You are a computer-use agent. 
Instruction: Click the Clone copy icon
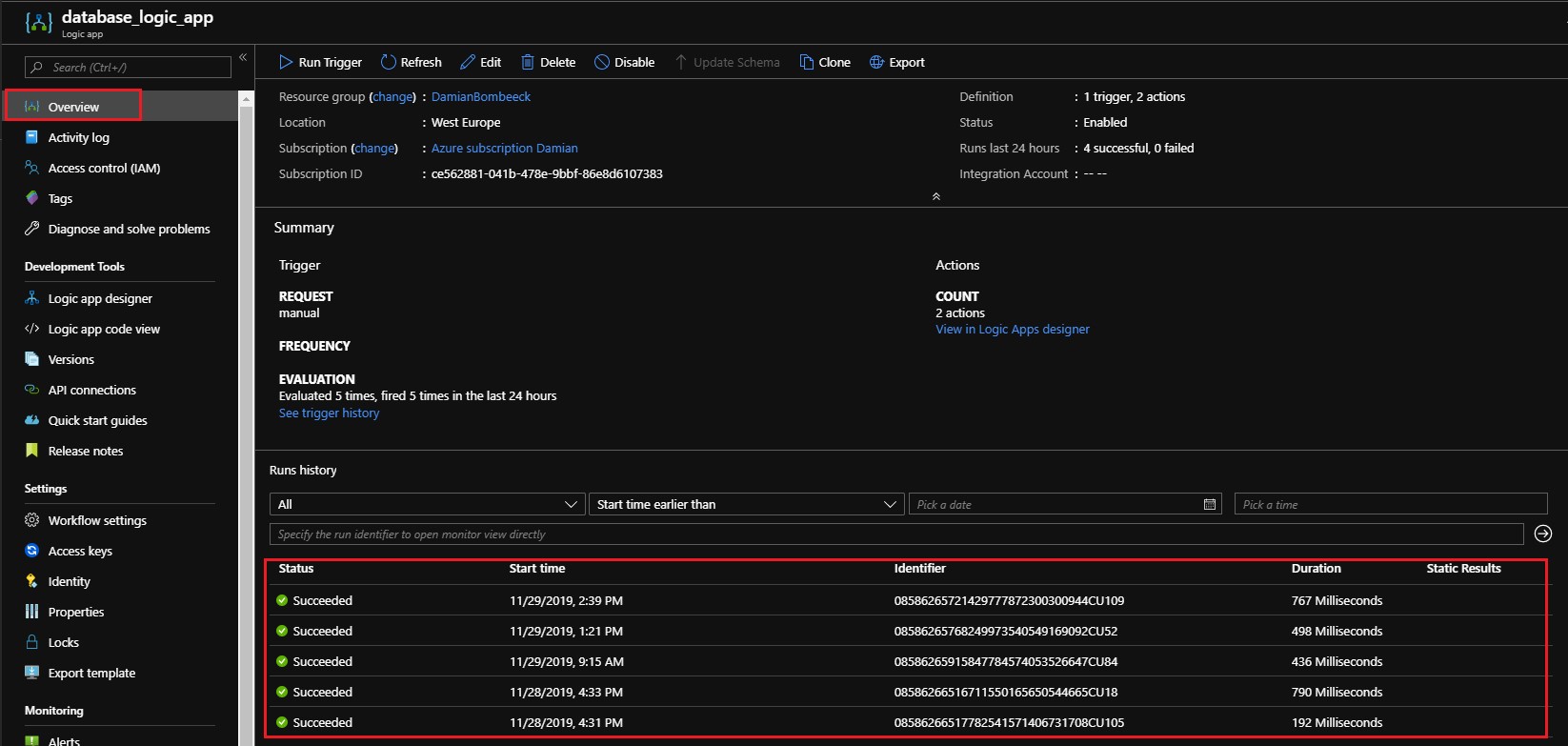tap(807, 62)
